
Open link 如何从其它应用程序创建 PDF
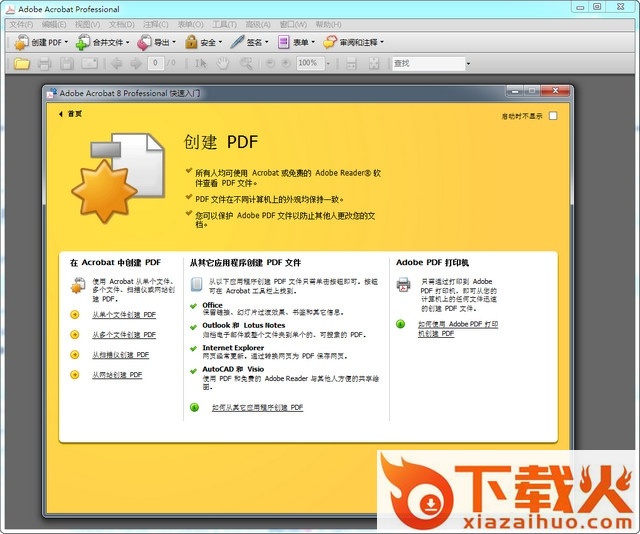click(257, 407)
